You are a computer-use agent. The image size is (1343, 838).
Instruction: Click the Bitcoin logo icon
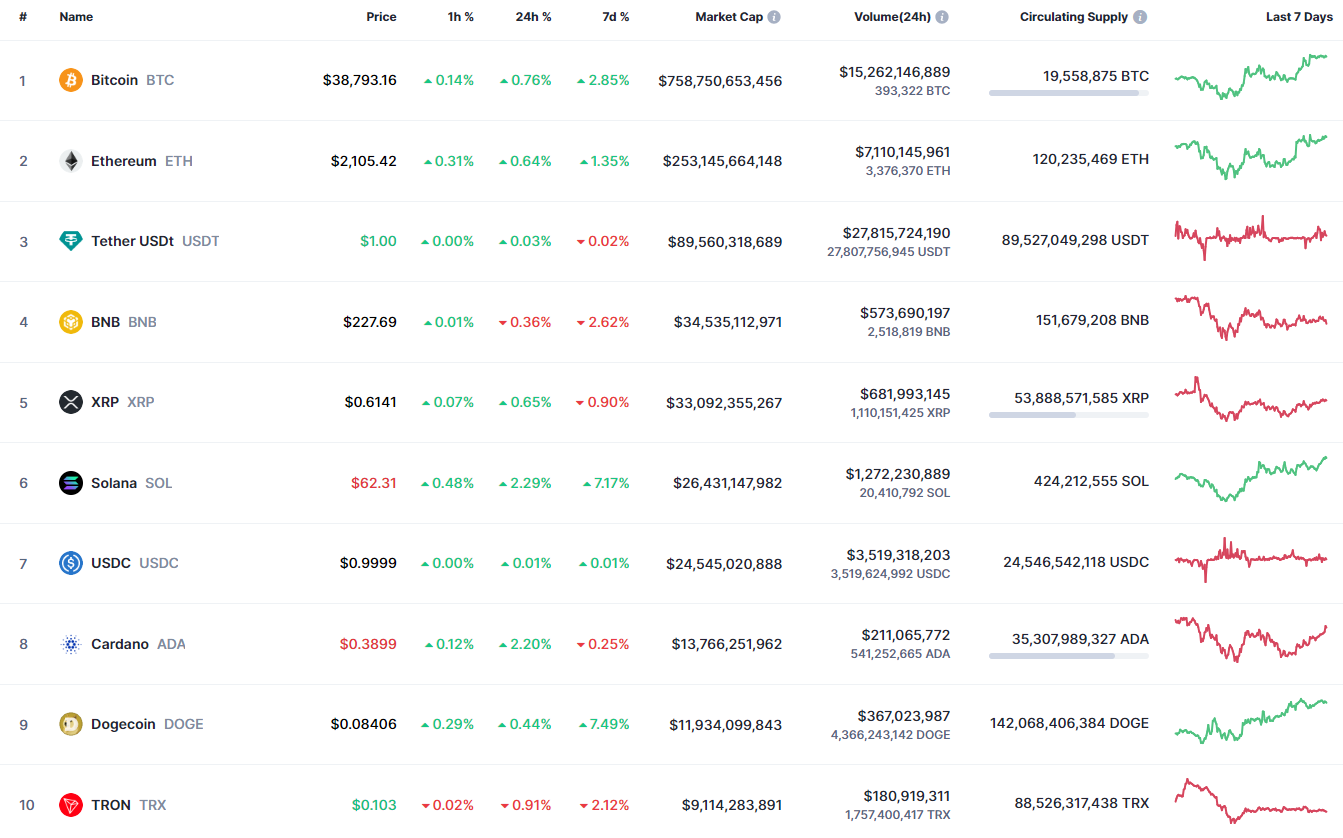(71, 80)
